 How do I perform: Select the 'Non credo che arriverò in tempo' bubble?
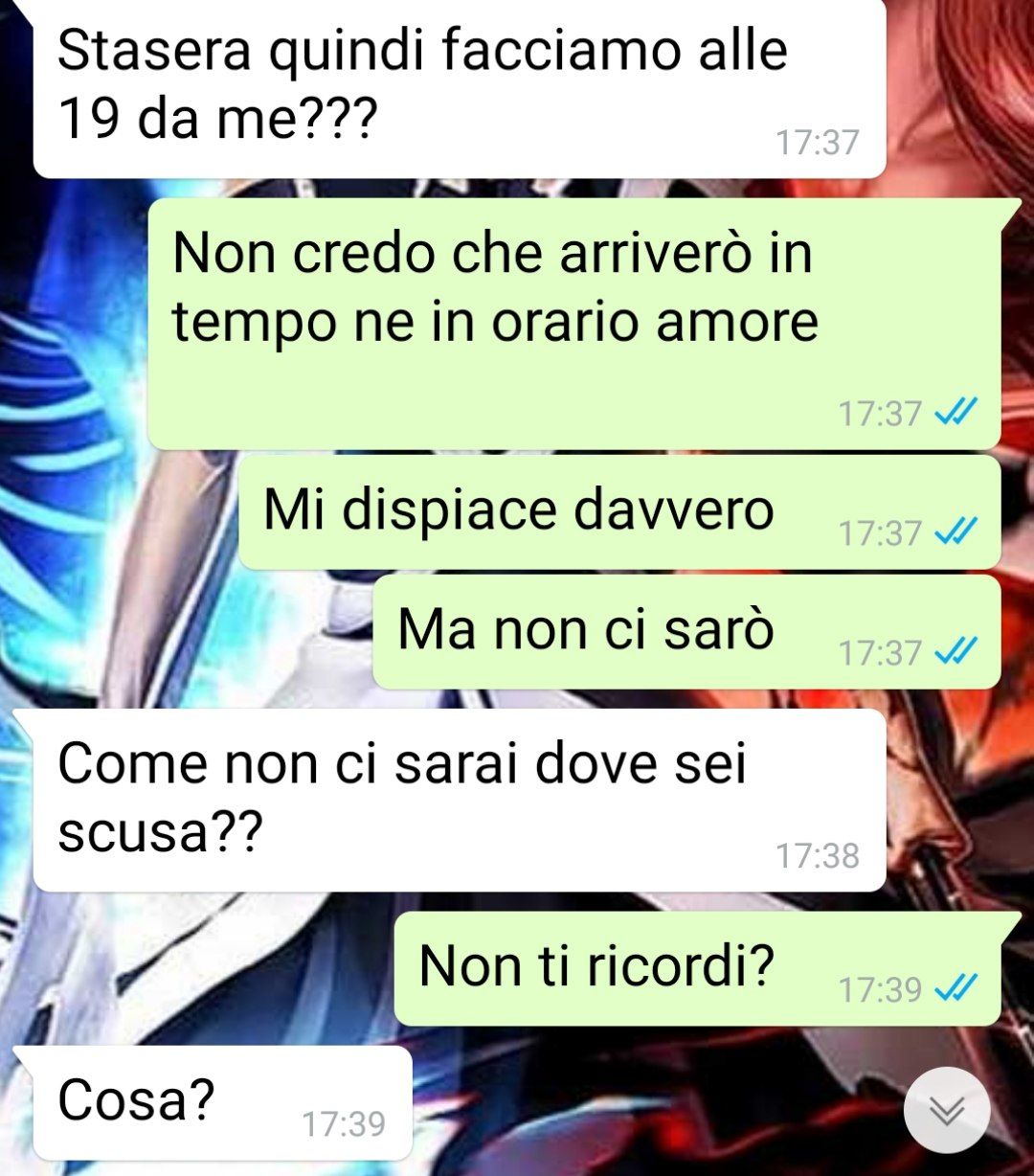click(x=574, y=324)
